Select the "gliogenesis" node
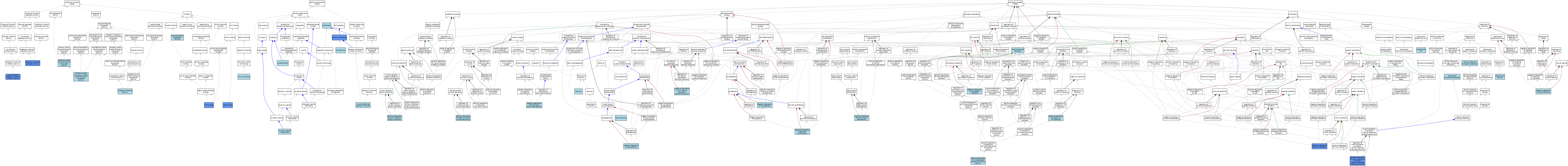 [733, 91]
